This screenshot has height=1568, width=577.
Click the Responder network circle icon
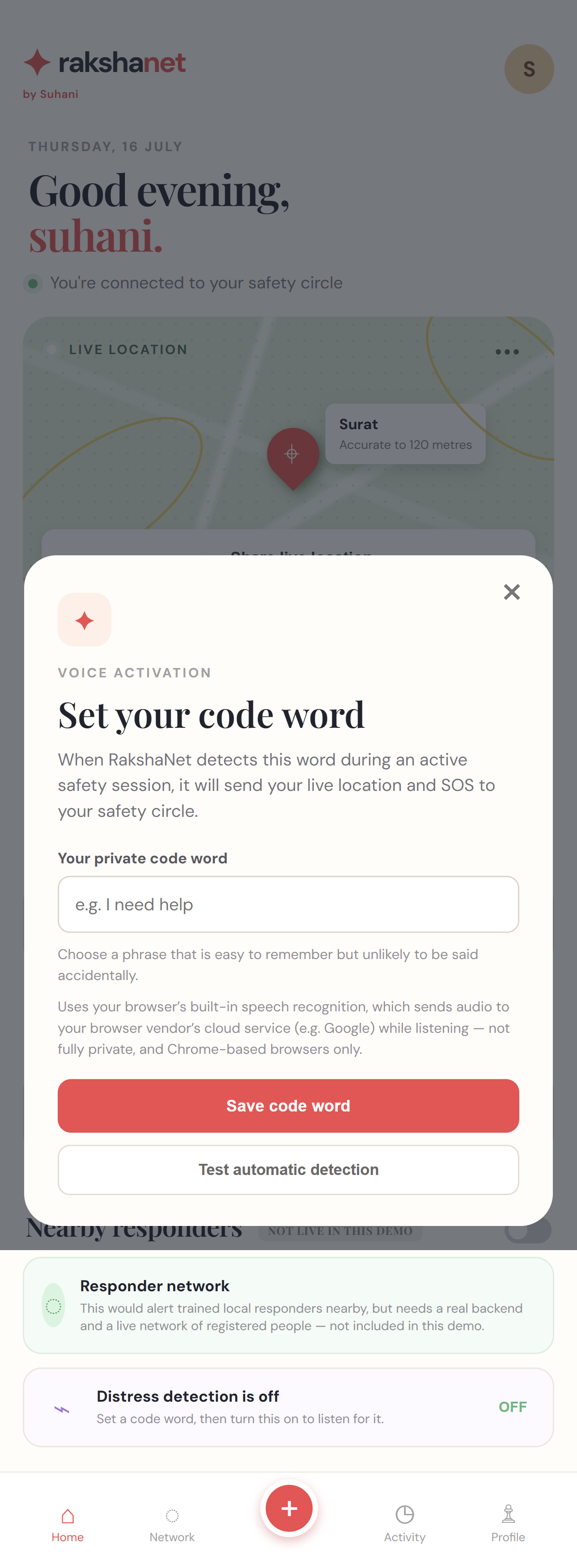click(x=54, y=1305)
